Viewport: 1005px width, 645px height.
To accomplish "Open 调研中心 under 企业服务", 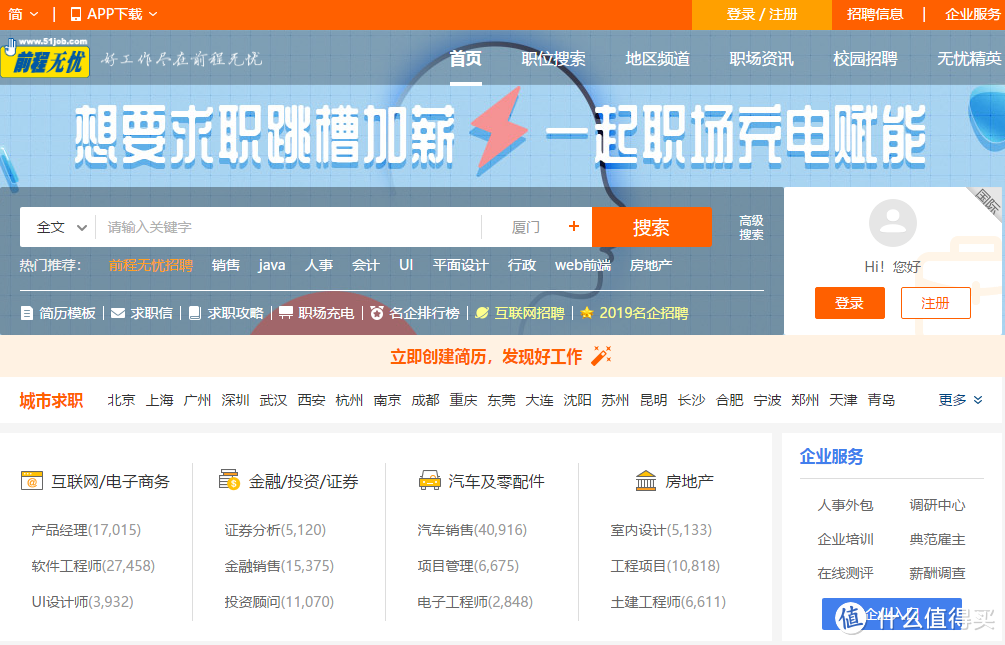I will point(937,505).
